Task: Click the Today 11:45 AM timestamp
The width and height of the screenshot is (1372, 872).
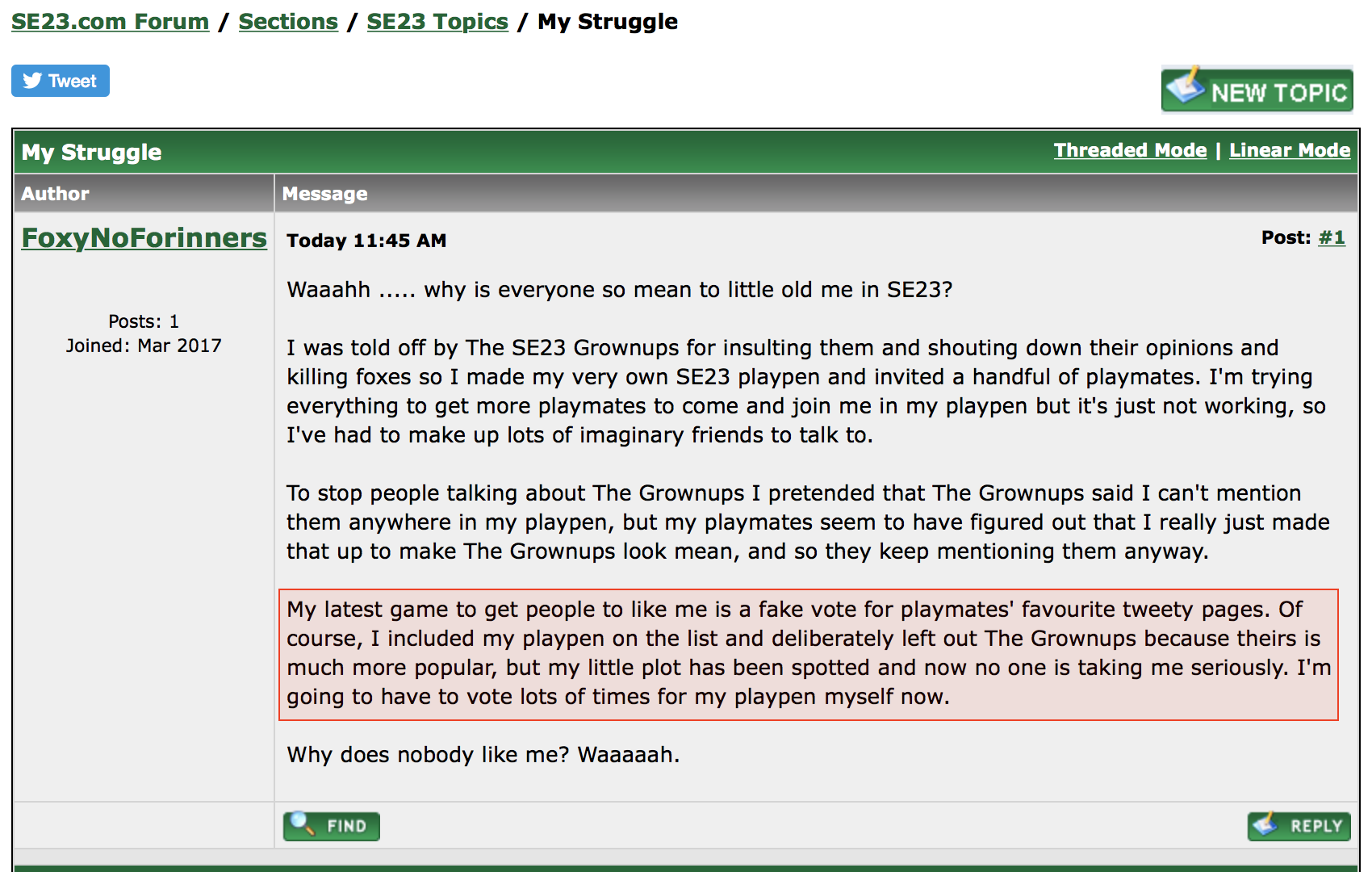Action: (x=366, y=241)
